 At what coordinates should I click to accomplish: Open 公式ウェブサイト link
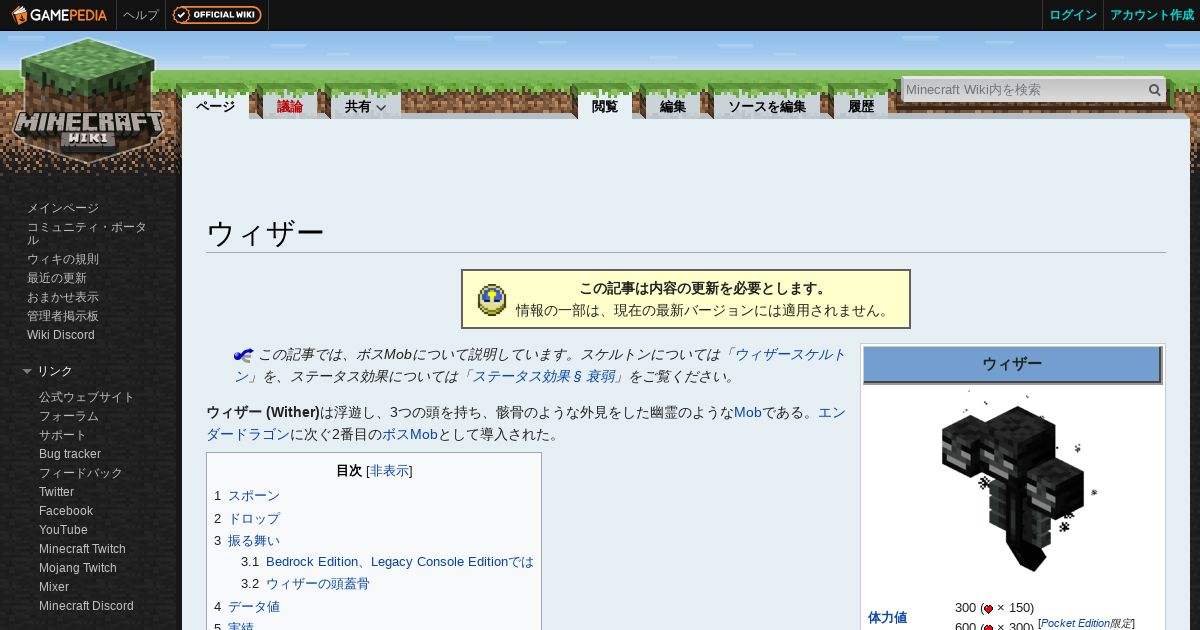(x=87, y=397)
